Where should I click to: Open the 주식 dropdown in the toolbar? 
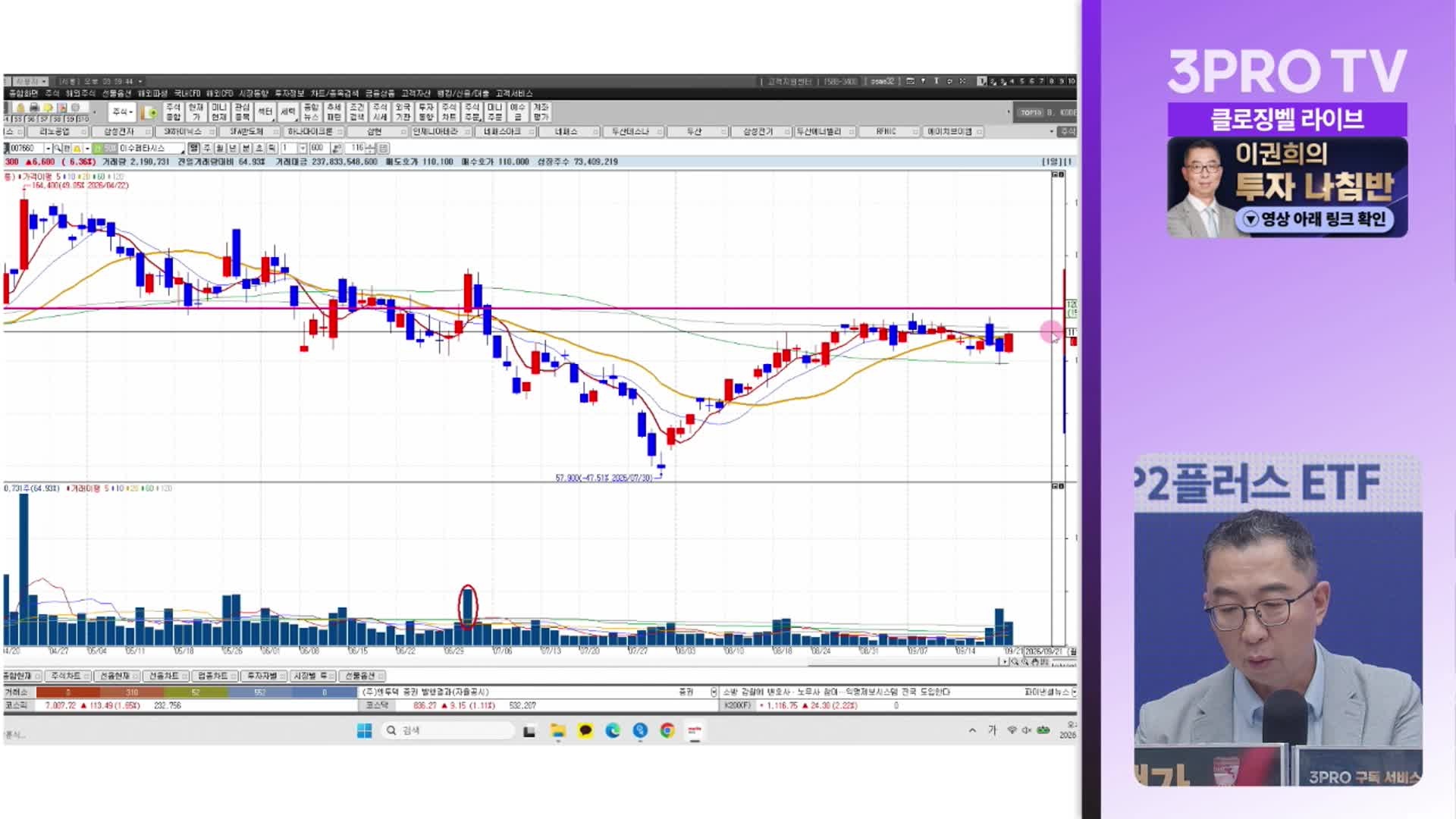[122, 111]
